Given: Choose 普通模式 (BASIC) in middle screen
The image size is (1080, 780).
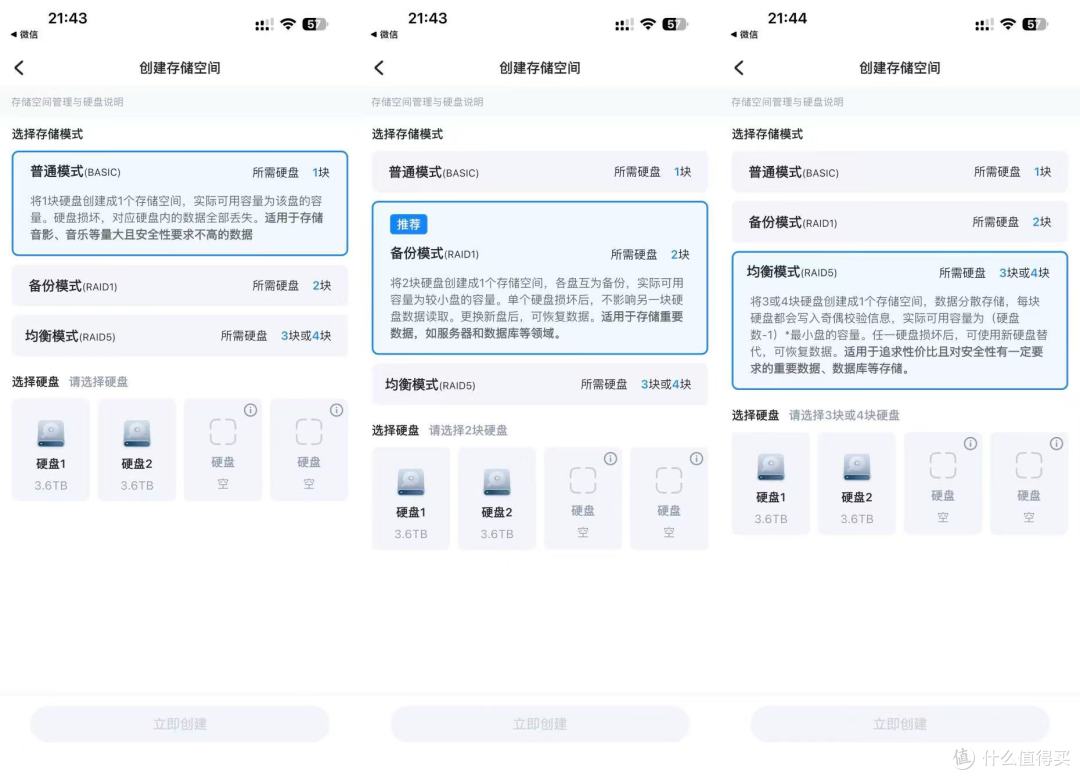Looking at the screenshot, I should tap(540, 172).
